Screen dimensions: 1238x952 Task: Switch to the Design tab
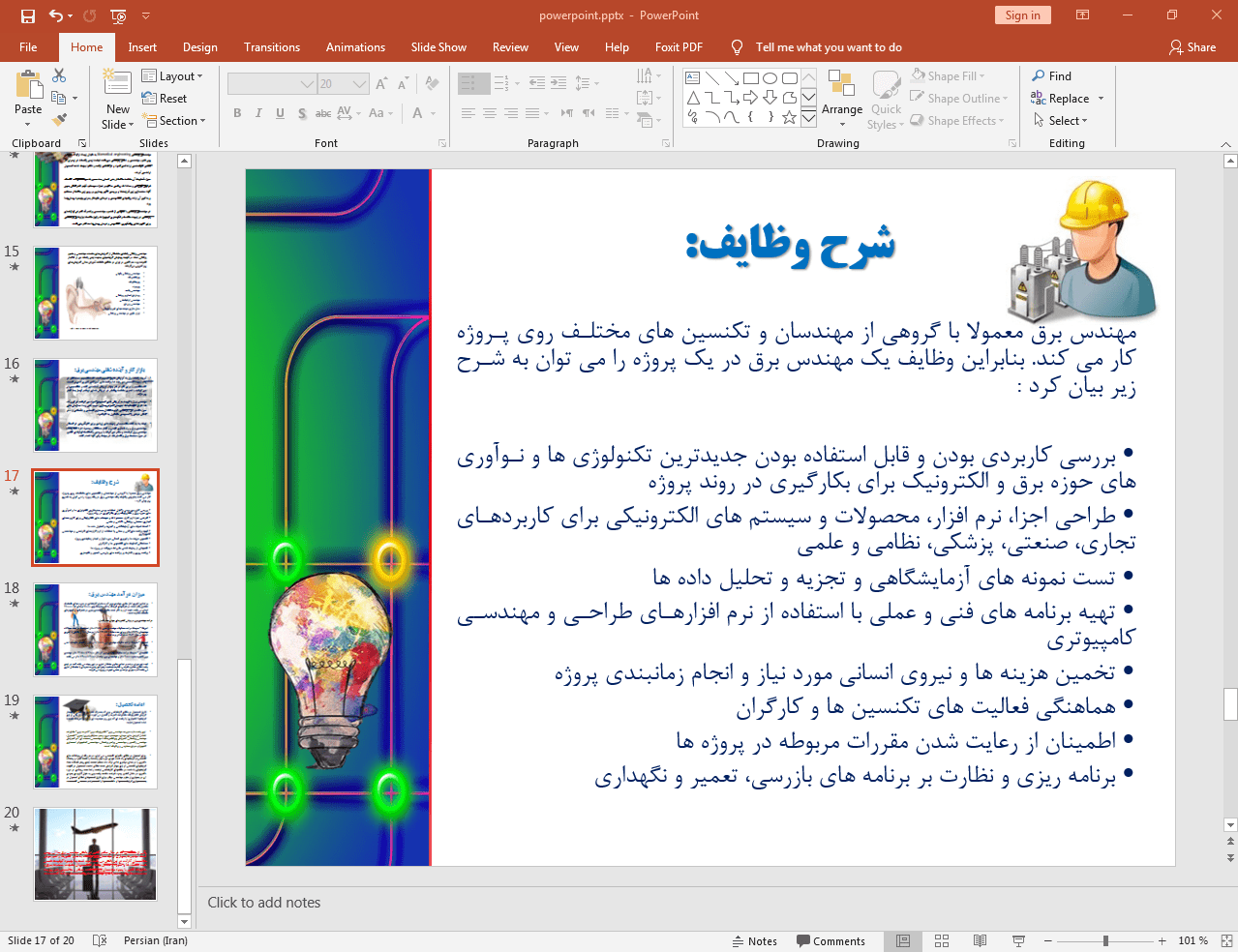click(x=200, y=47)
